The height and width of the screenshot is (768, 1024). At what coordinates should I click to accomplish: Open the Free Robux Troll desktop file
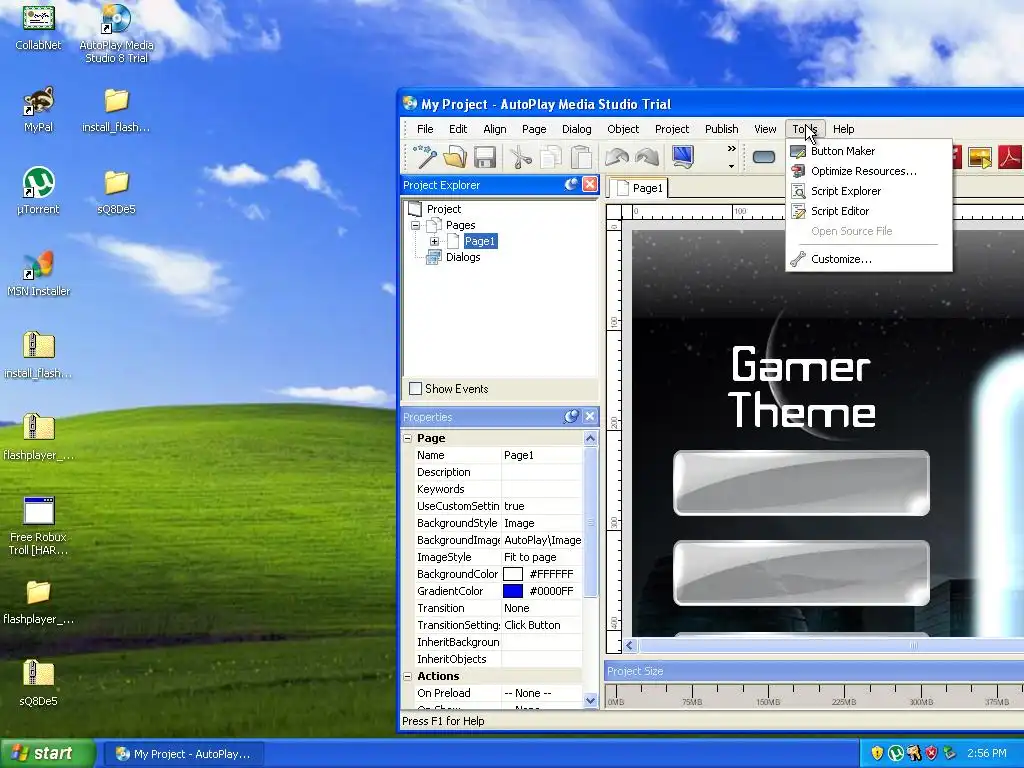[39, 526]
